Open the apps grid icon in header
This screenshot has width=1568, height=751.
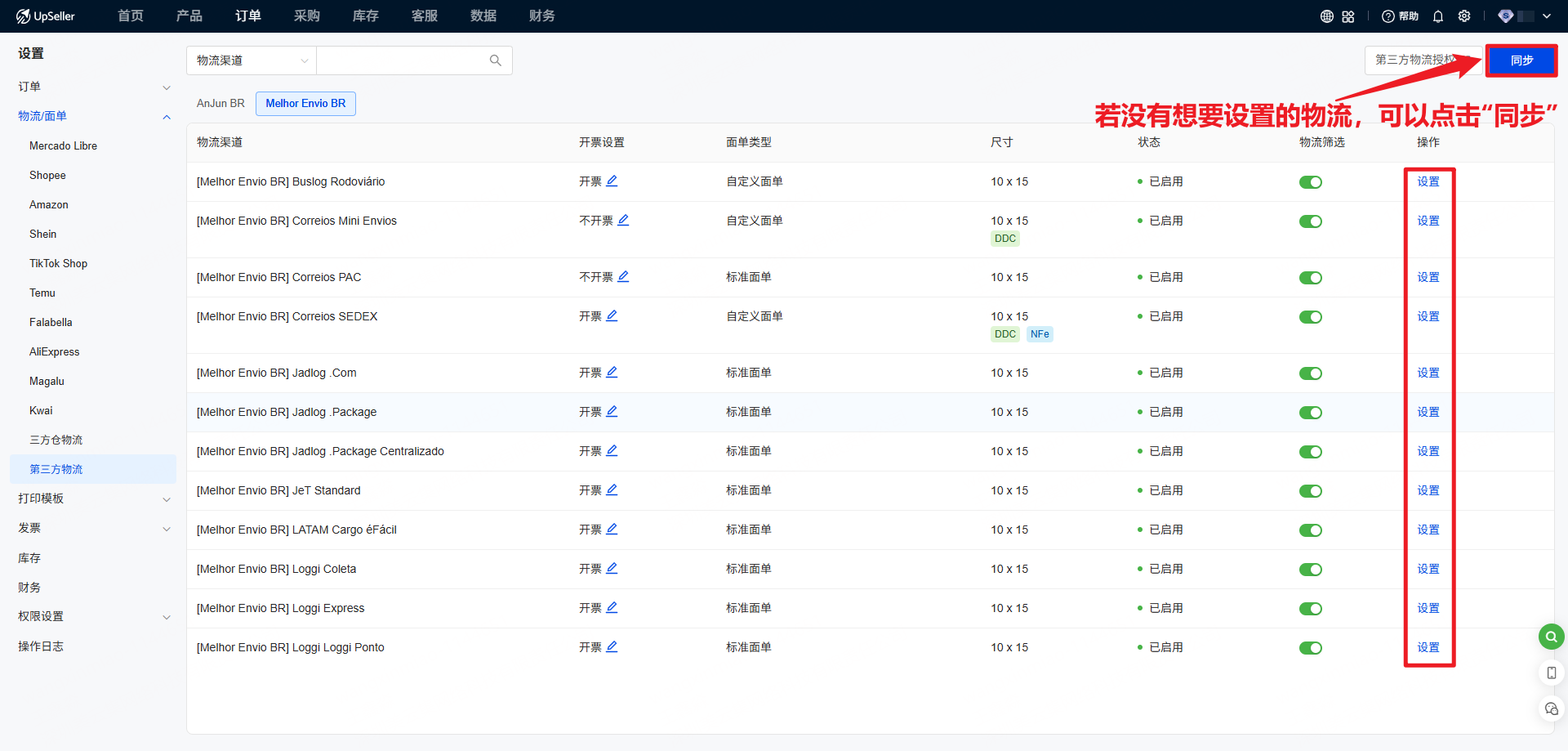[x=1348, y=16]
